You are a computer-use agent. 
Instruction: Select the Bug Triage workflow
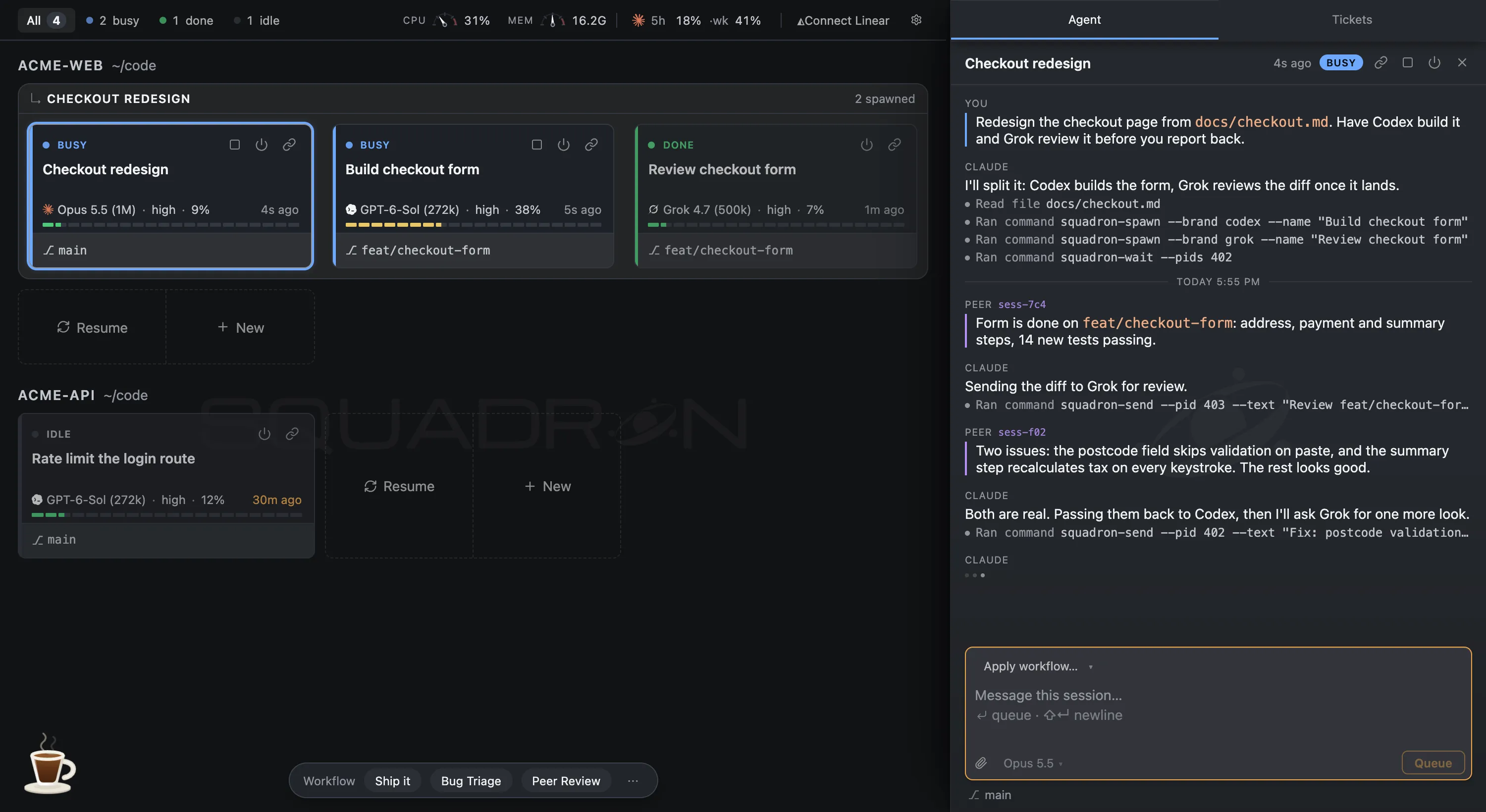pos(471,781)
